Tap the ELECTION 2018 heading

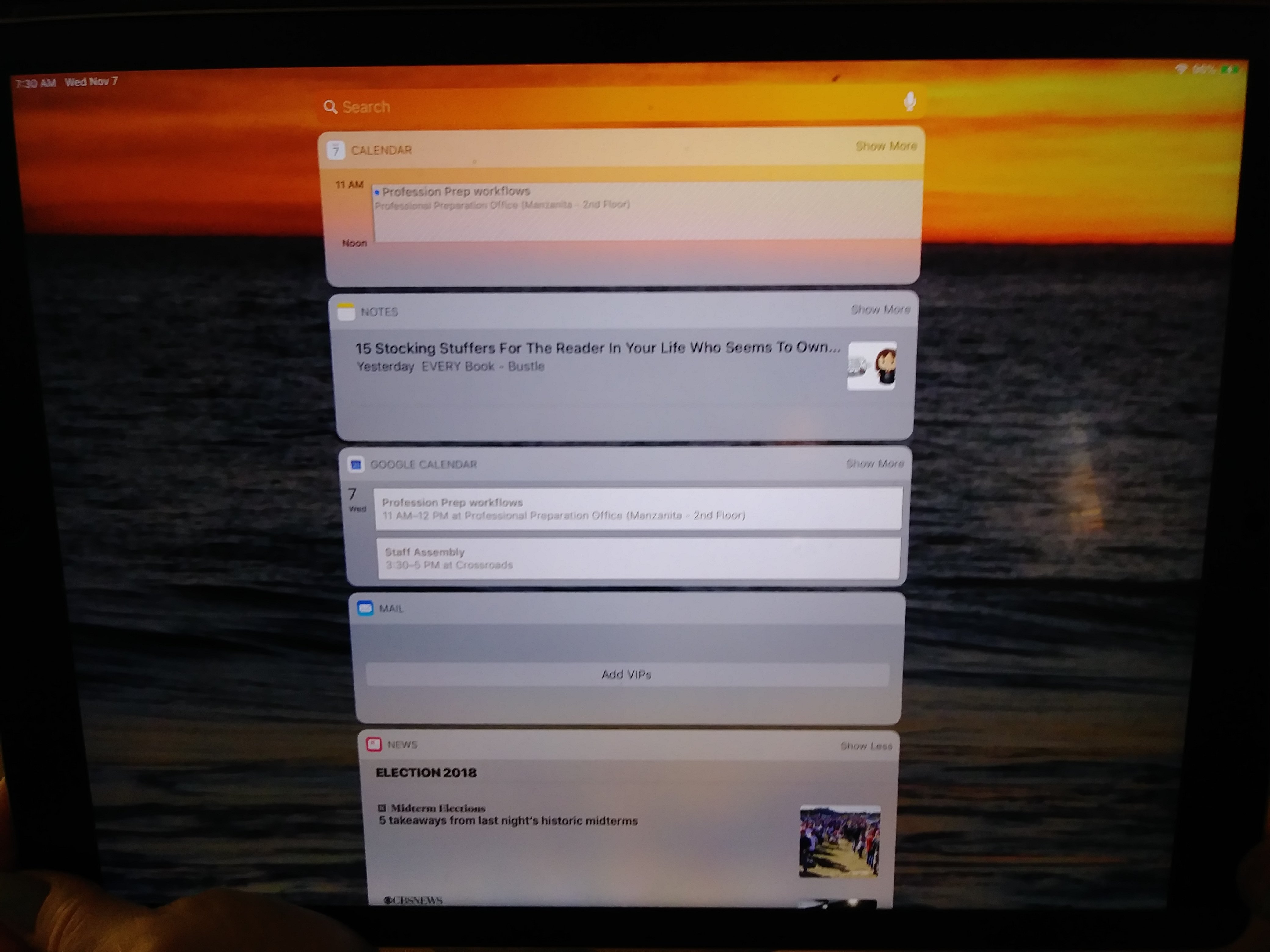click(x=426, y=772)
